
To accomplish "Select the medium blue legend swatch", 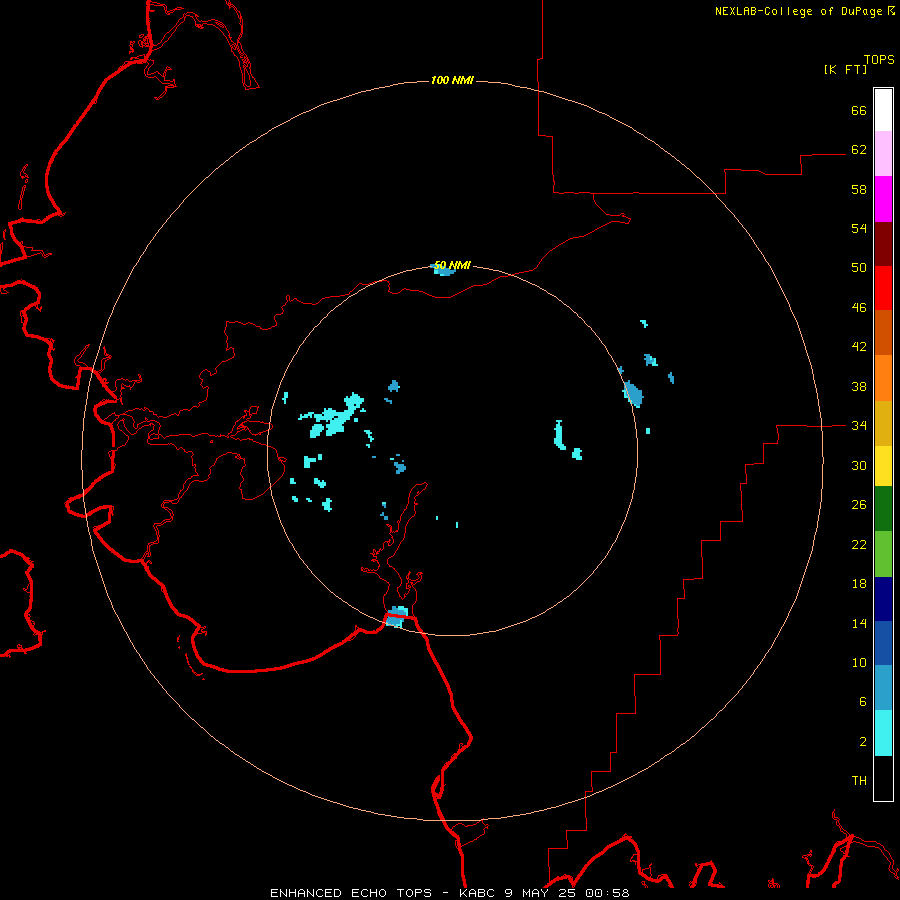I will 883,643.
